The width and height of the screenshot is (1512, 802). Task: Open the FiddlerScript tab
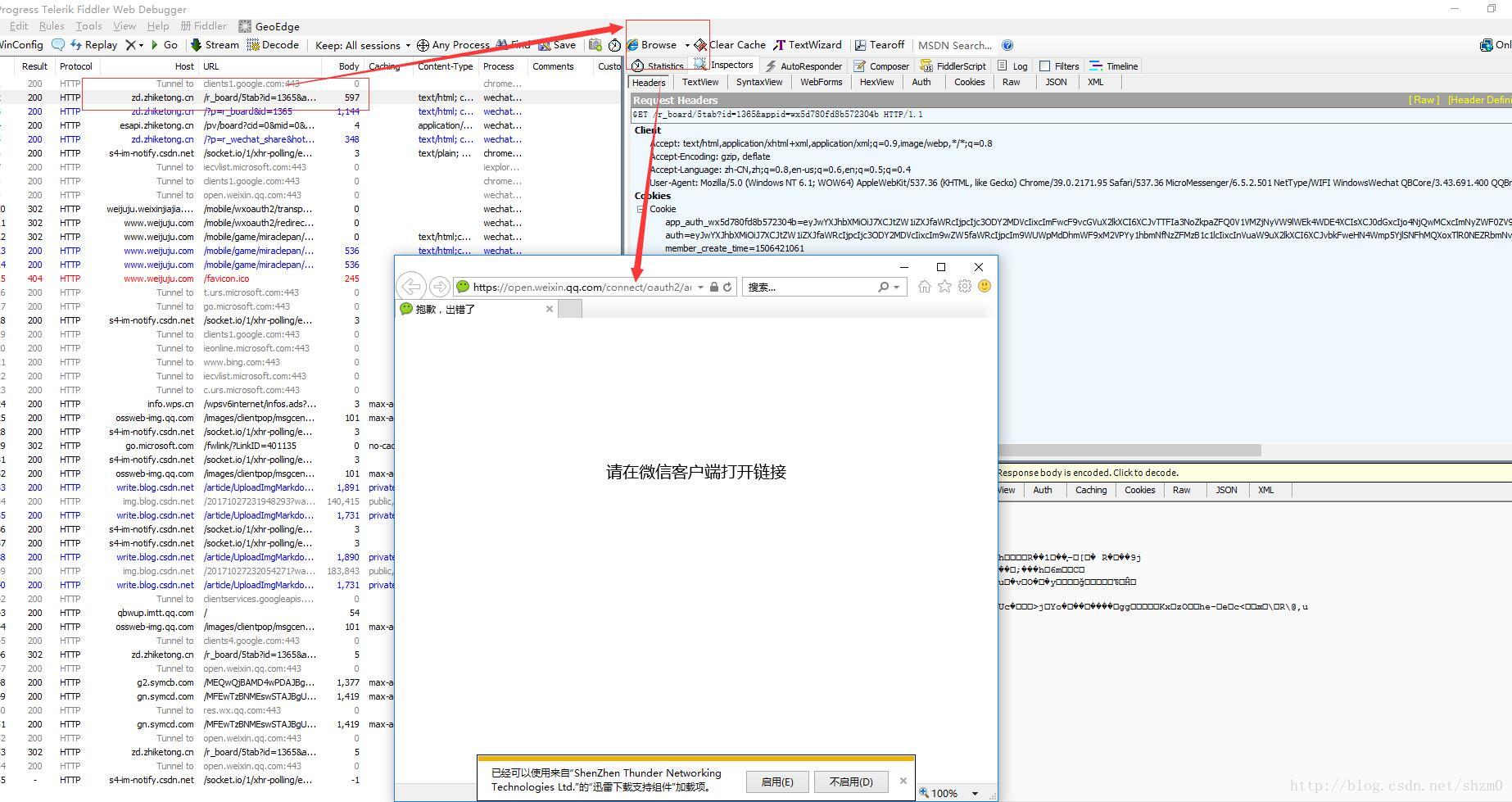(953, 66)
